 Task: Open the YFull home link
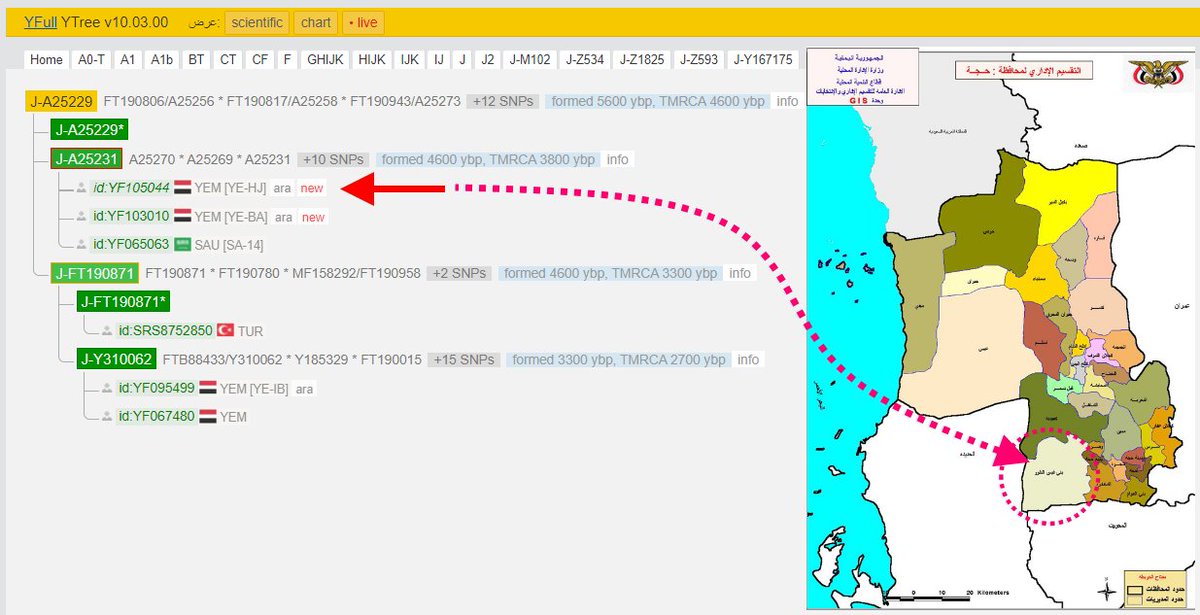click(41, 22)
